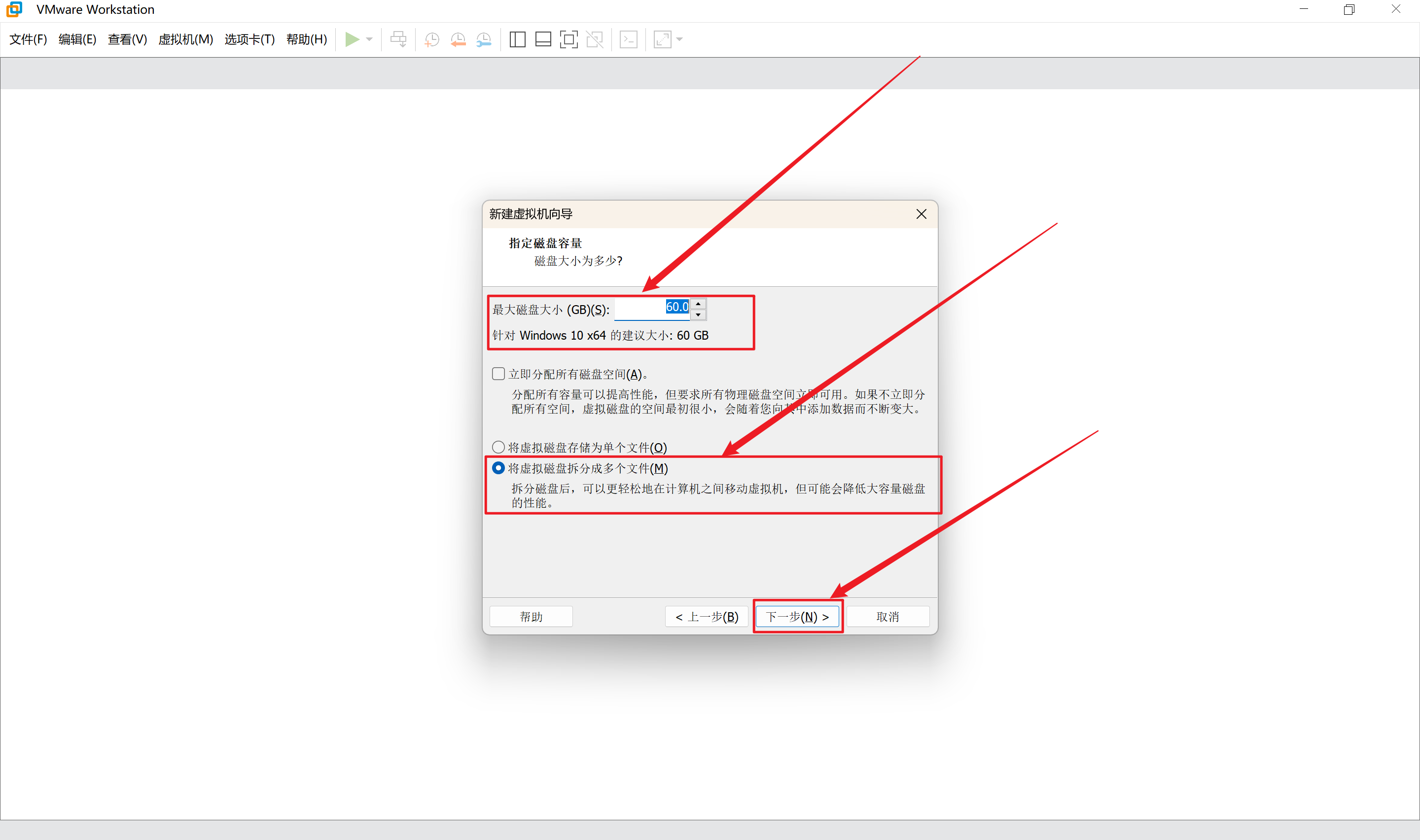
Task: Click the green power on play icon
Action: 352,39
